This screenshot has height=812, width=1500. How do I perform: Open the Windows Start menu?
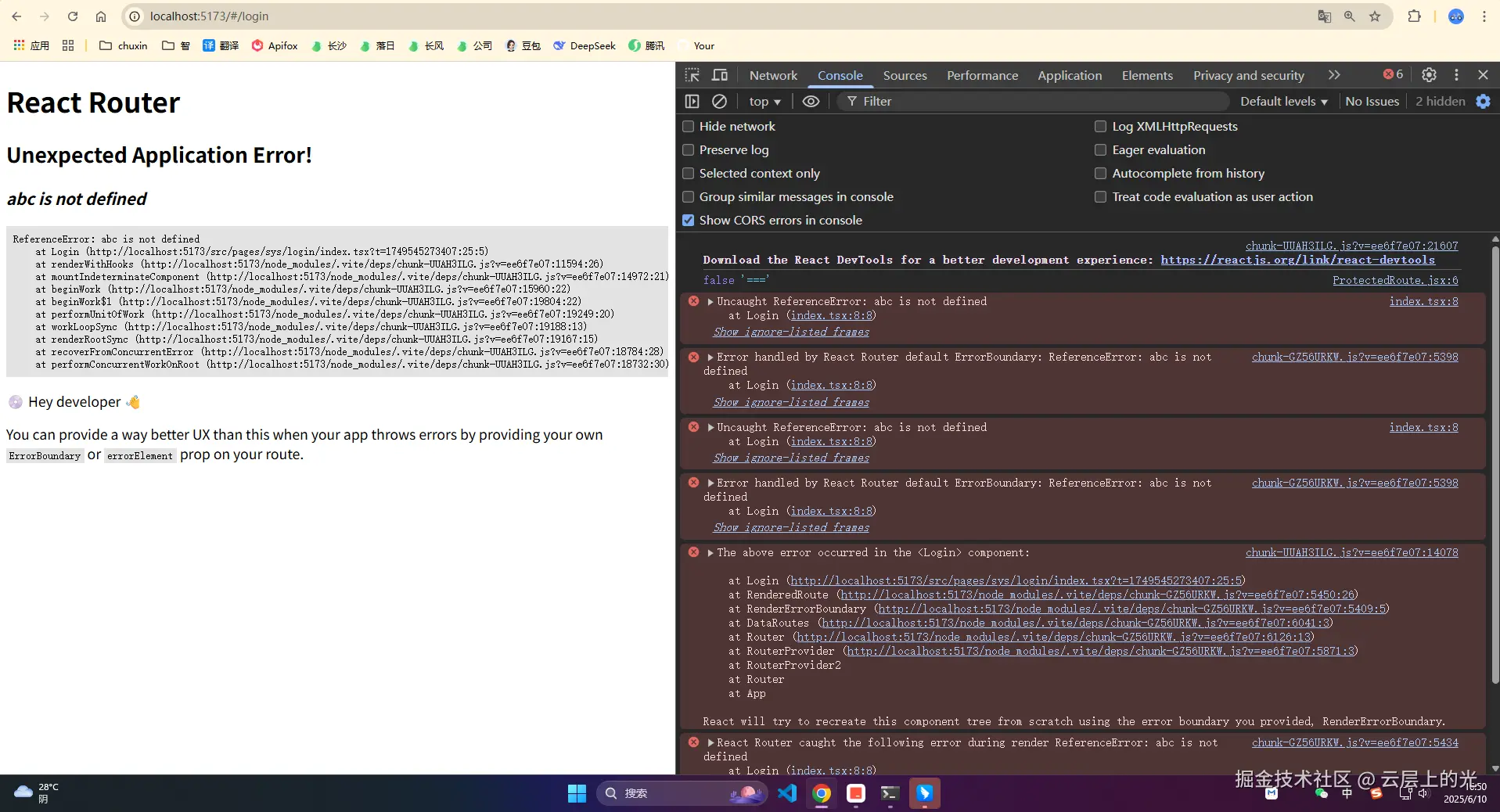pos(577,793)
